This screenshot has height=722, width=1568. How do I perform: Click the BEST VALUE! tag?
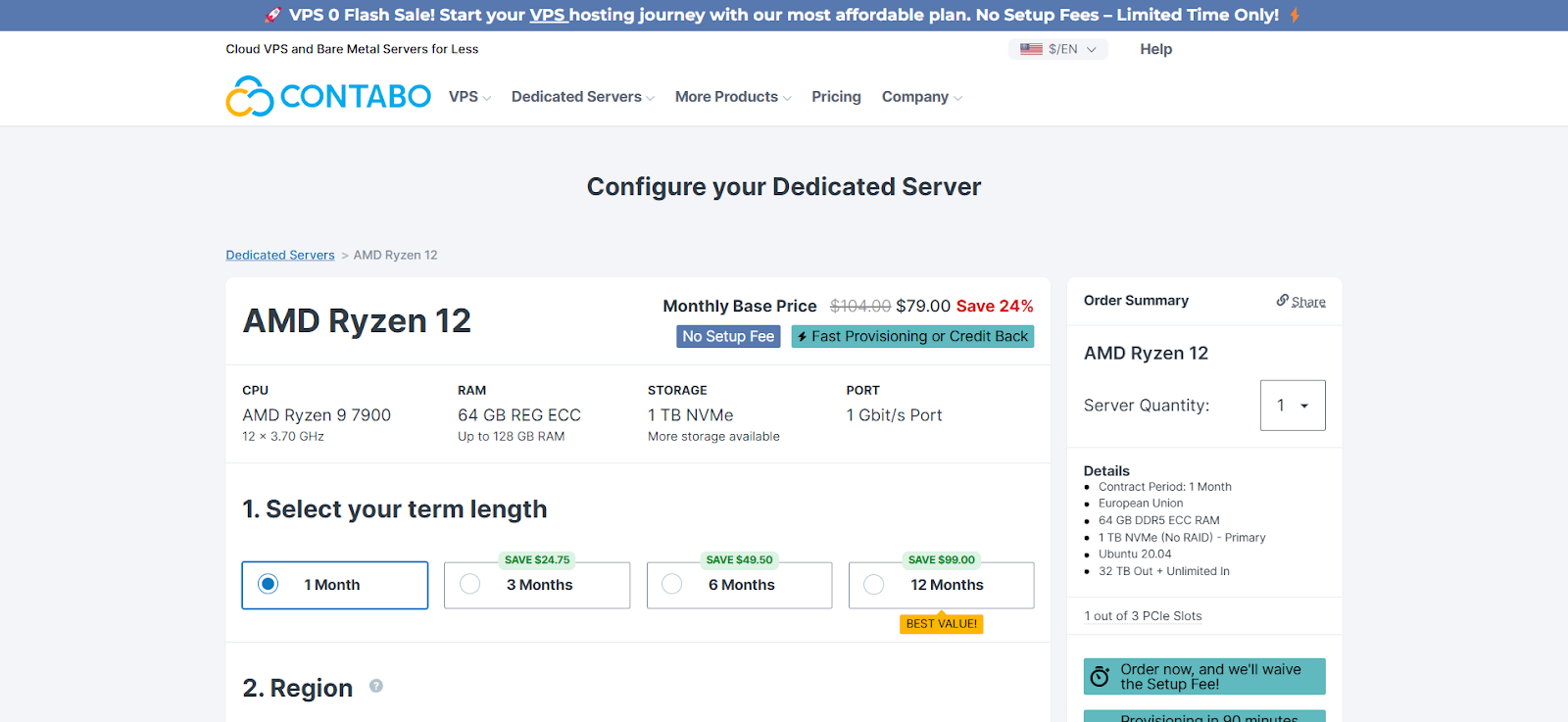coord(942,624)
